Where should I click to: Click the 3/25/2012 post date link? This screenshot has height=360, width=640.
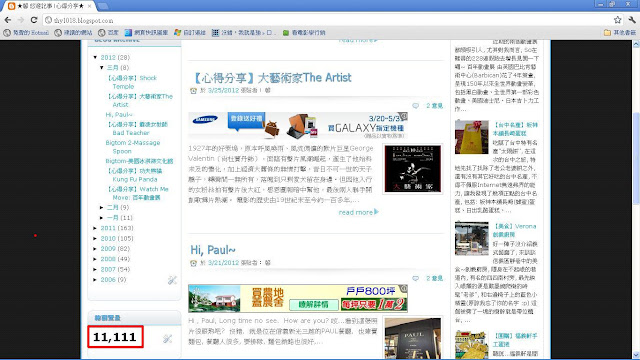tap(223, 90)
